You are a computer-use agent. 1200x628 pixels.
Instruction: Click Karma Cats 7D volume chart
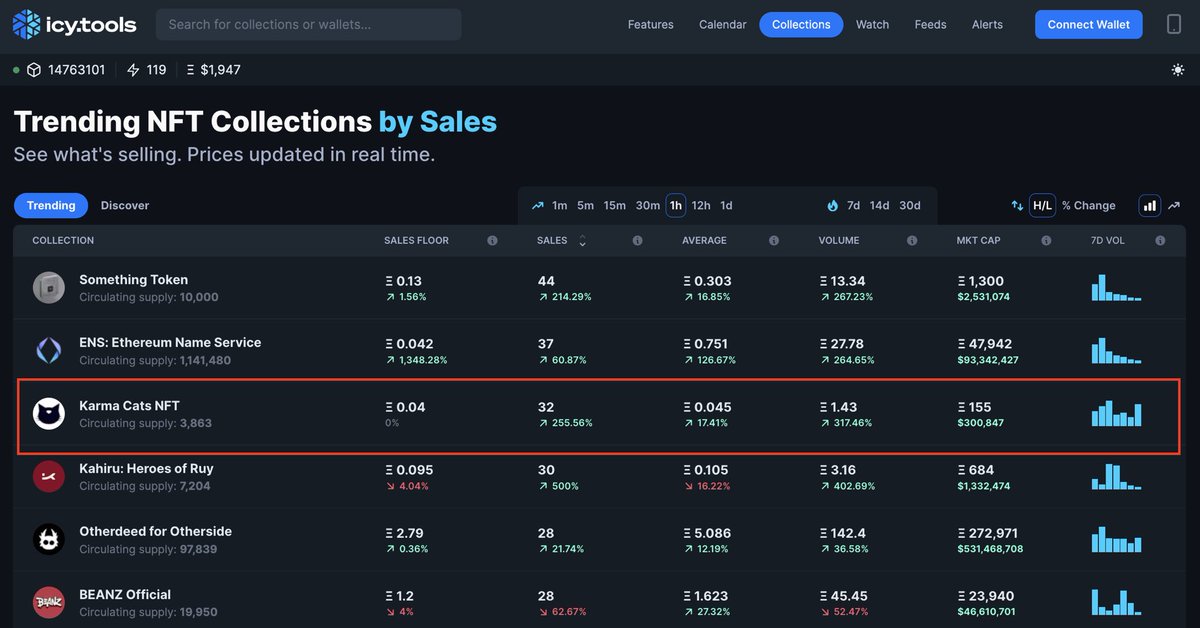[1116, 413]
